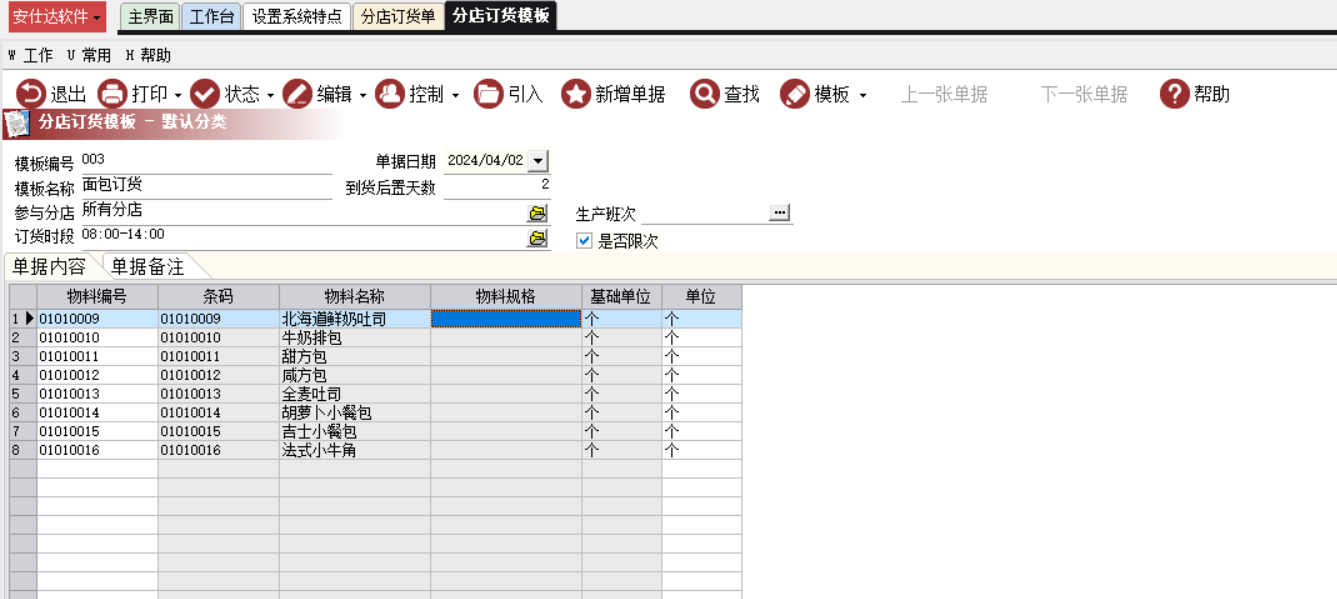Click the 模板 eraser icon
The image size is (1337, 599).
pyautogui.click(x=795, y=94)
